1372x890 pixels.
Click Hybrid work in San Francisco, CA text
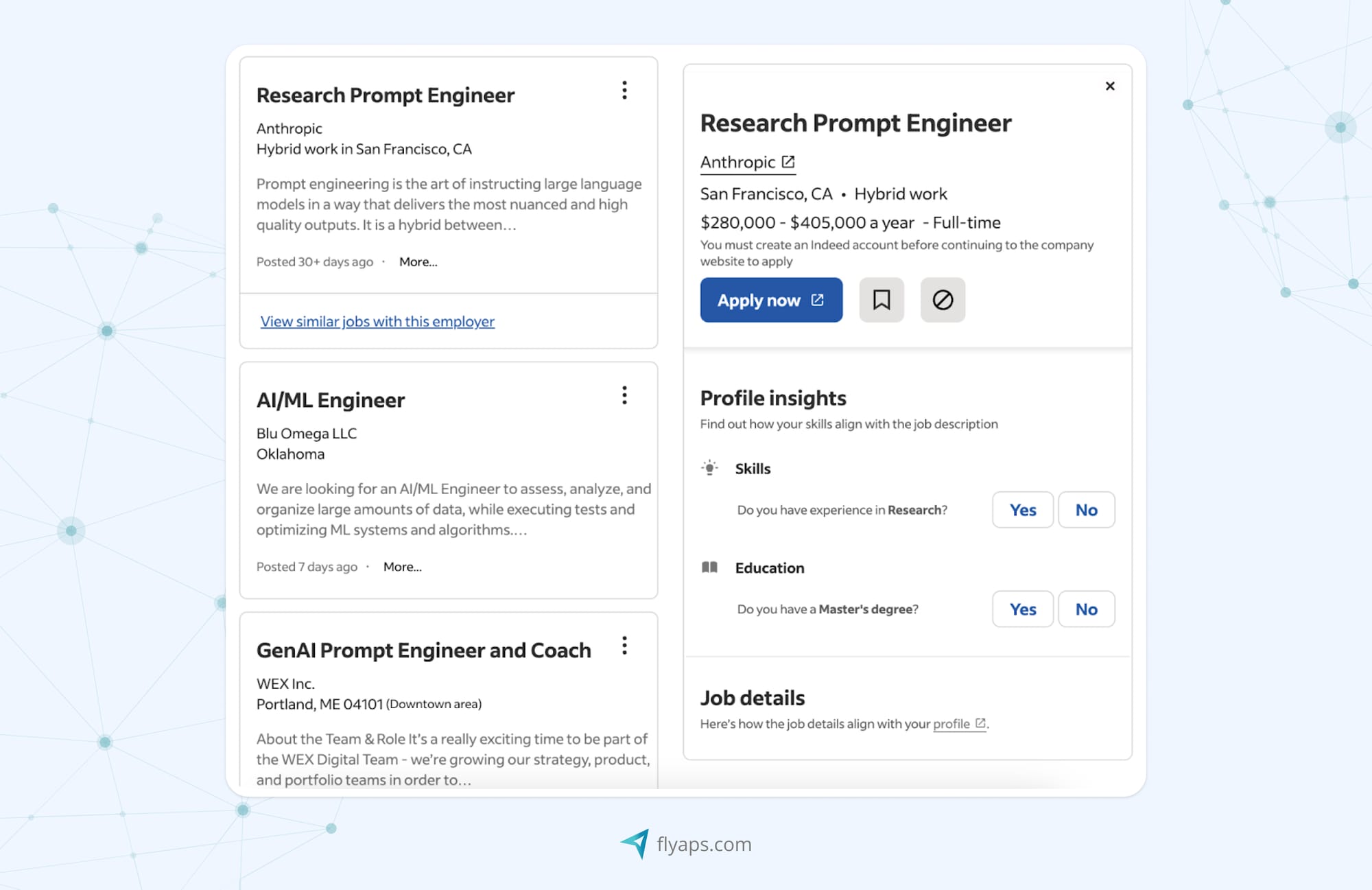[x=364, y=149]
